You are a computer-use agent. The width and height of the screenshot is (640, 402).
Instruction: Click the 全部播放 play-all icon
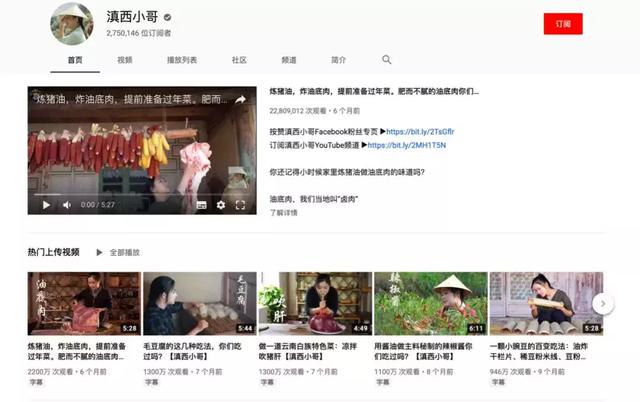[99, 252]
